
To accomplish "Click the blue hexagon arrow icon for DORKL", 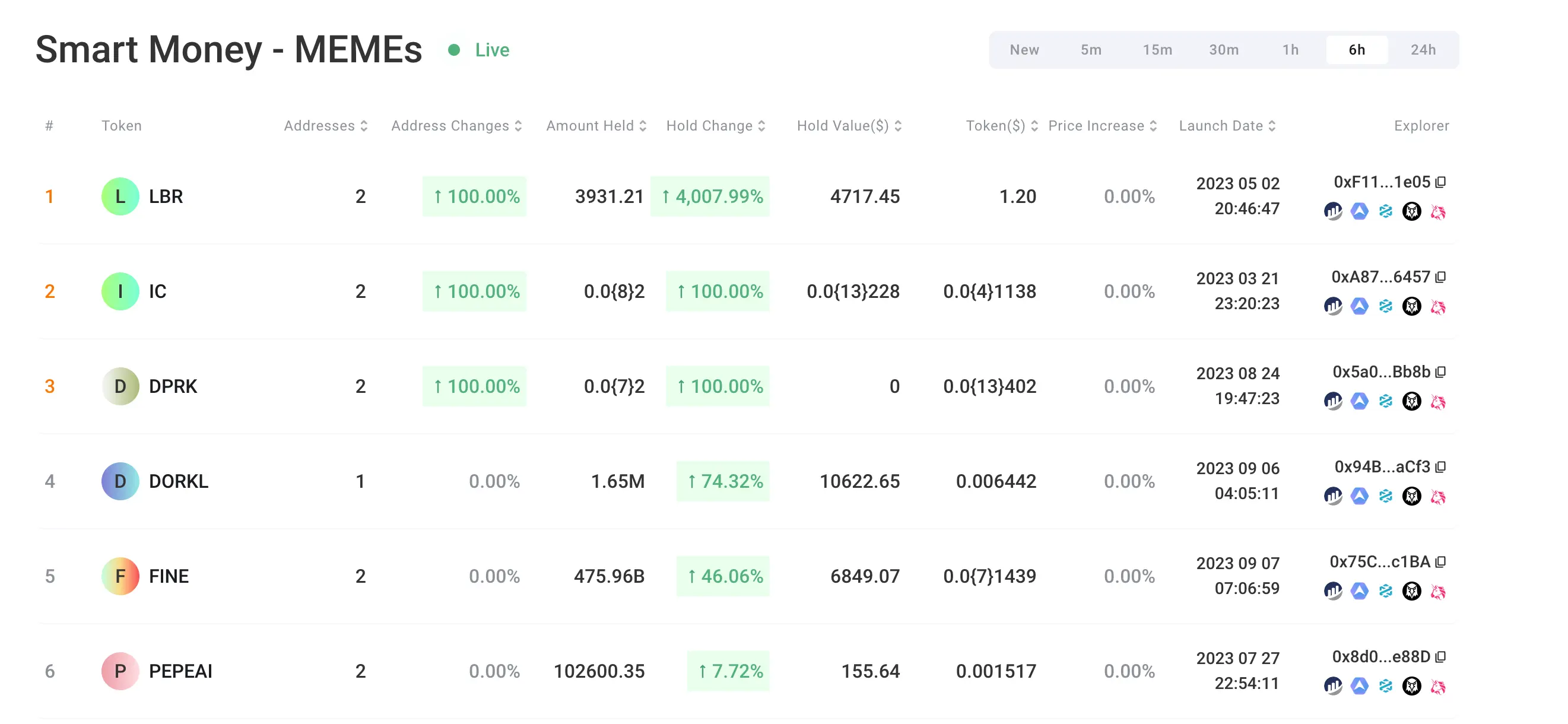I will click(1359, 497).
